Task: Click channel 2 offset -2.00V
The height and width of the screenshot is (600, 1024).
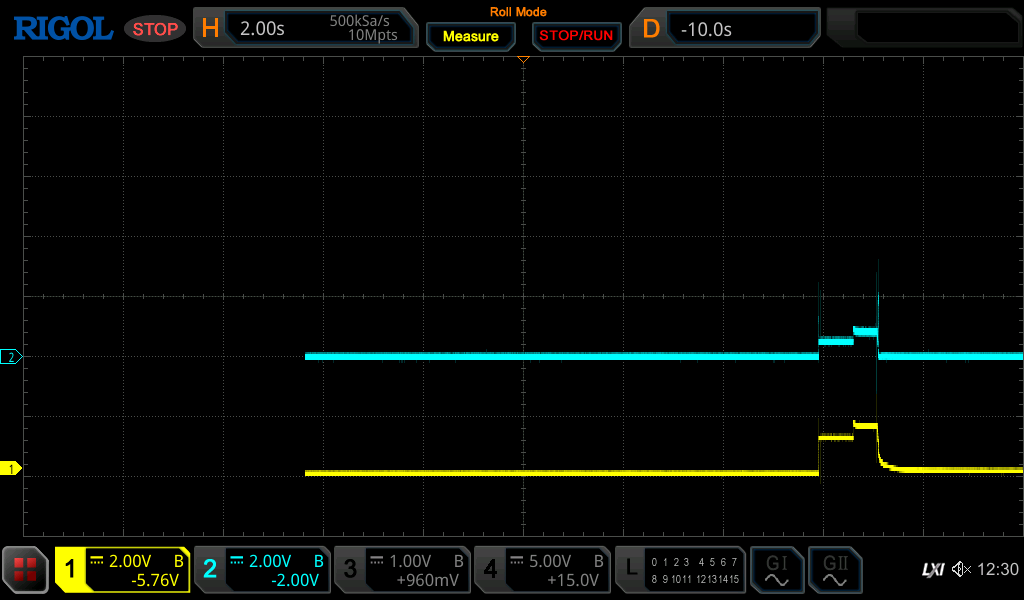Action: click(x=295, y=580)
